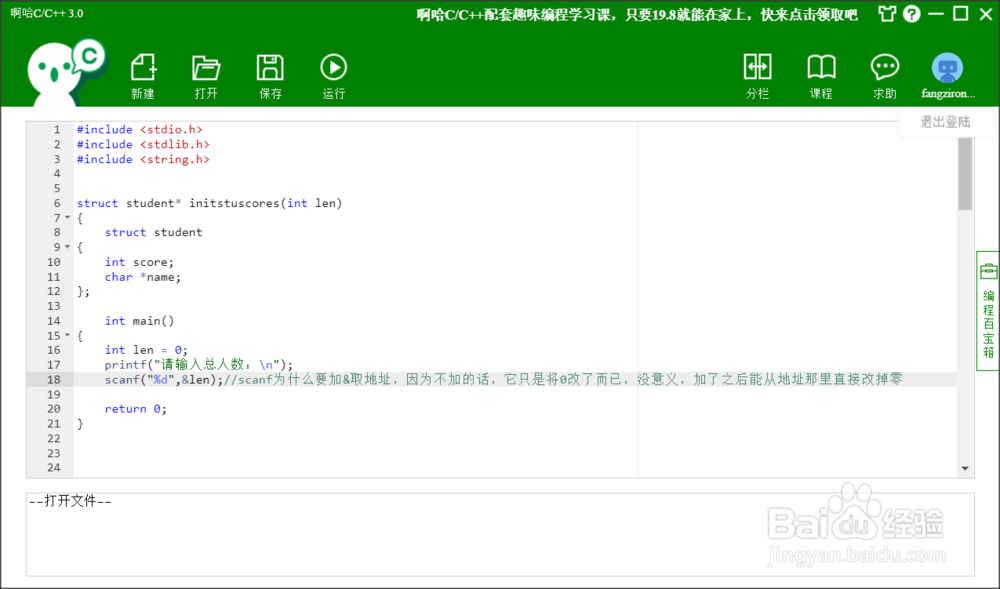The image size is (1000, 589).
Task: Collapse the code fold at line 7
Action: 68,217
